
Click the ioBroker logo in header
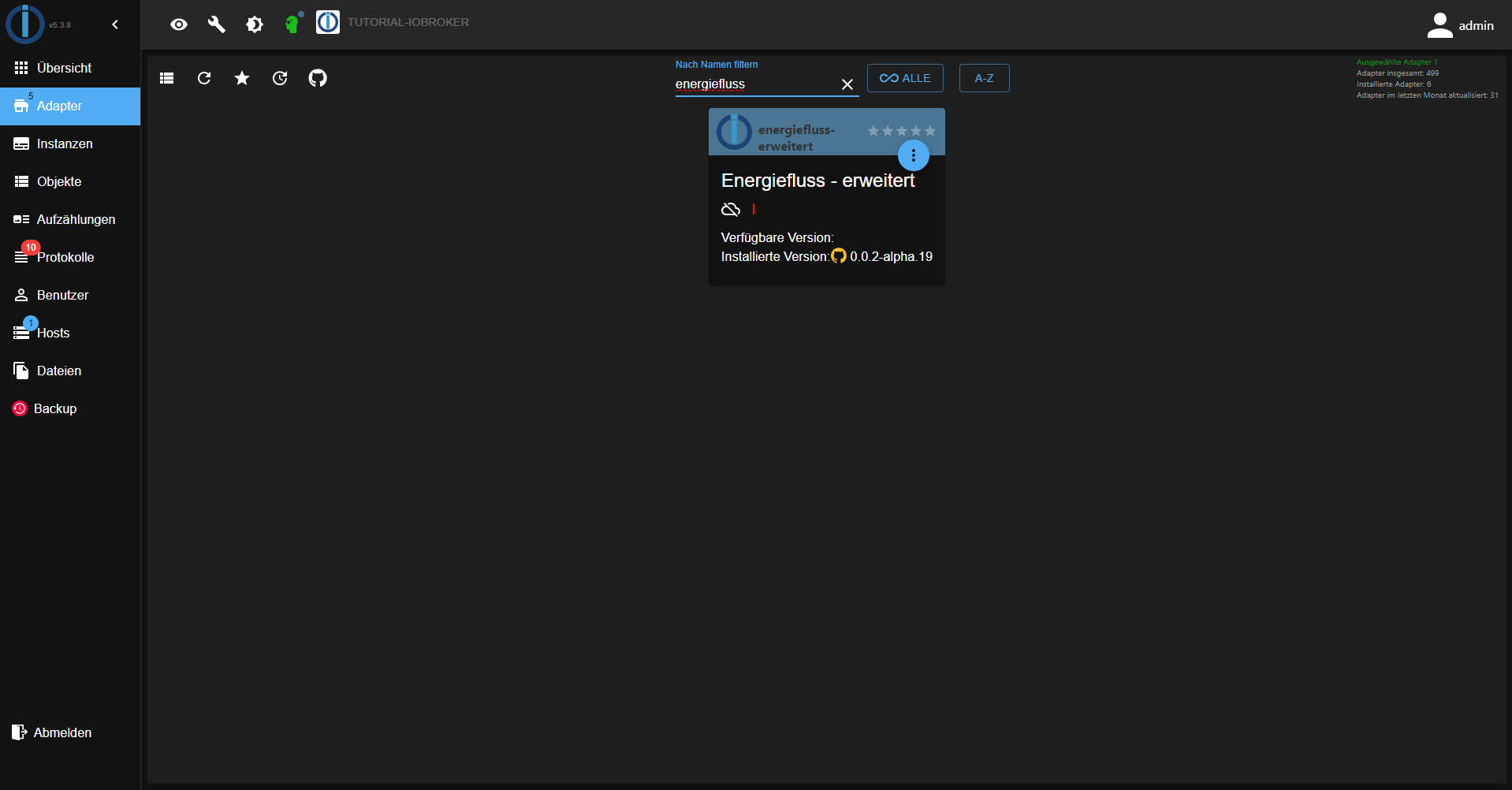328,22
